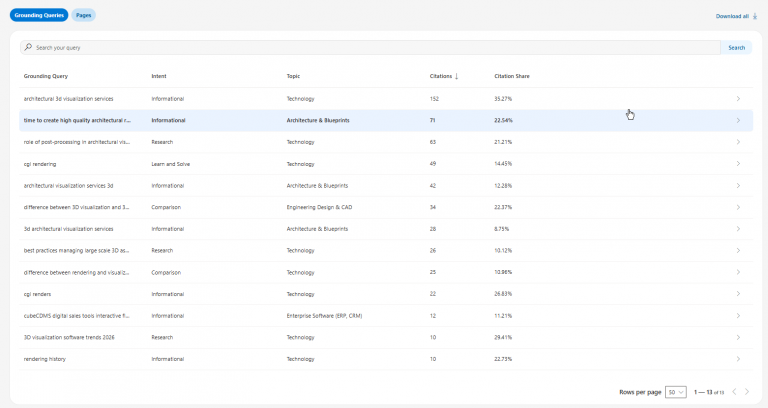
Task: Click the Download all link
Action: (x=732, y=16)
